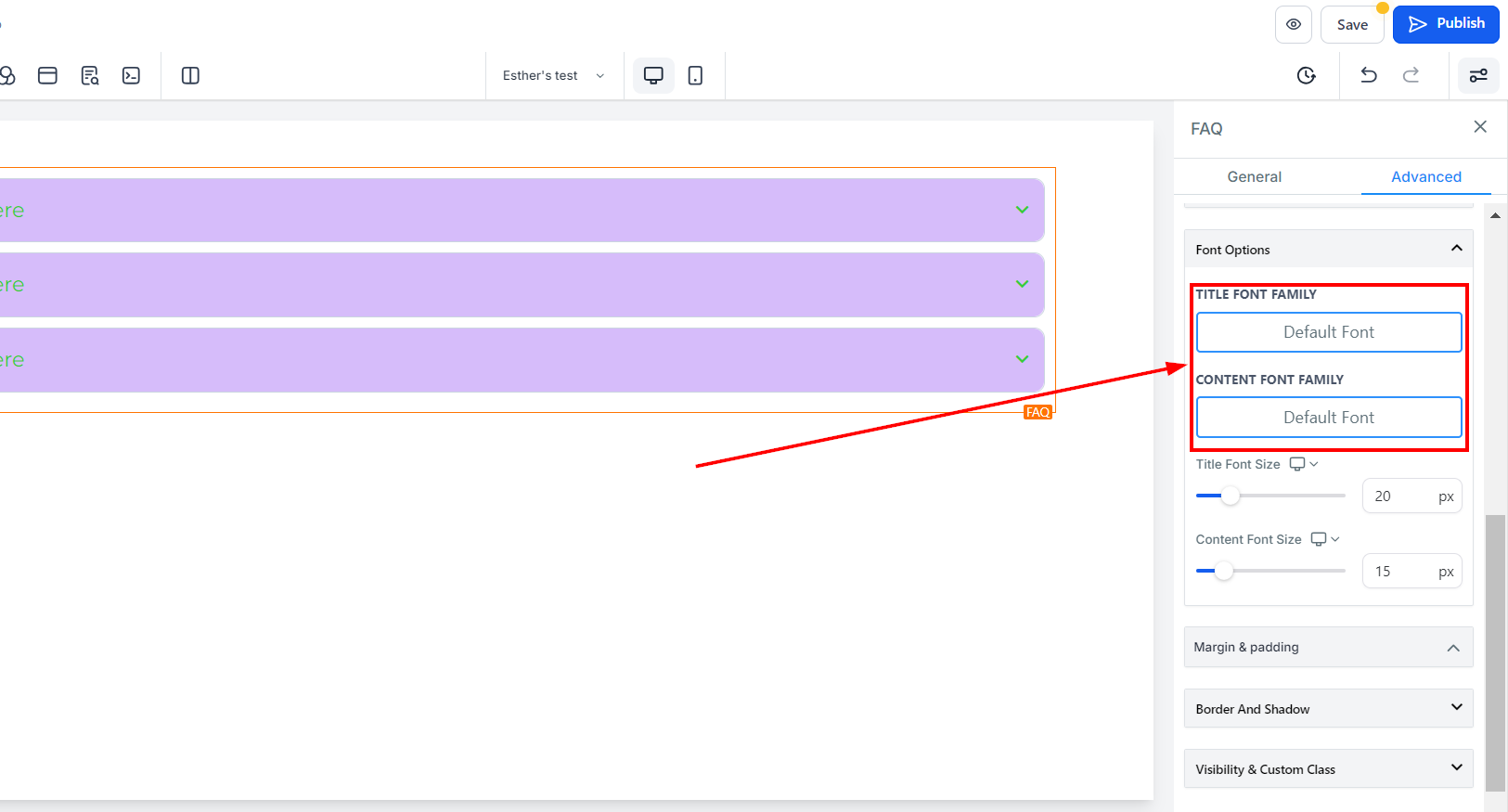The height and width of the screenshot is (812, 1508).
Task: Expand Visibility & Custom Class section
Action: click(1328, 768)
